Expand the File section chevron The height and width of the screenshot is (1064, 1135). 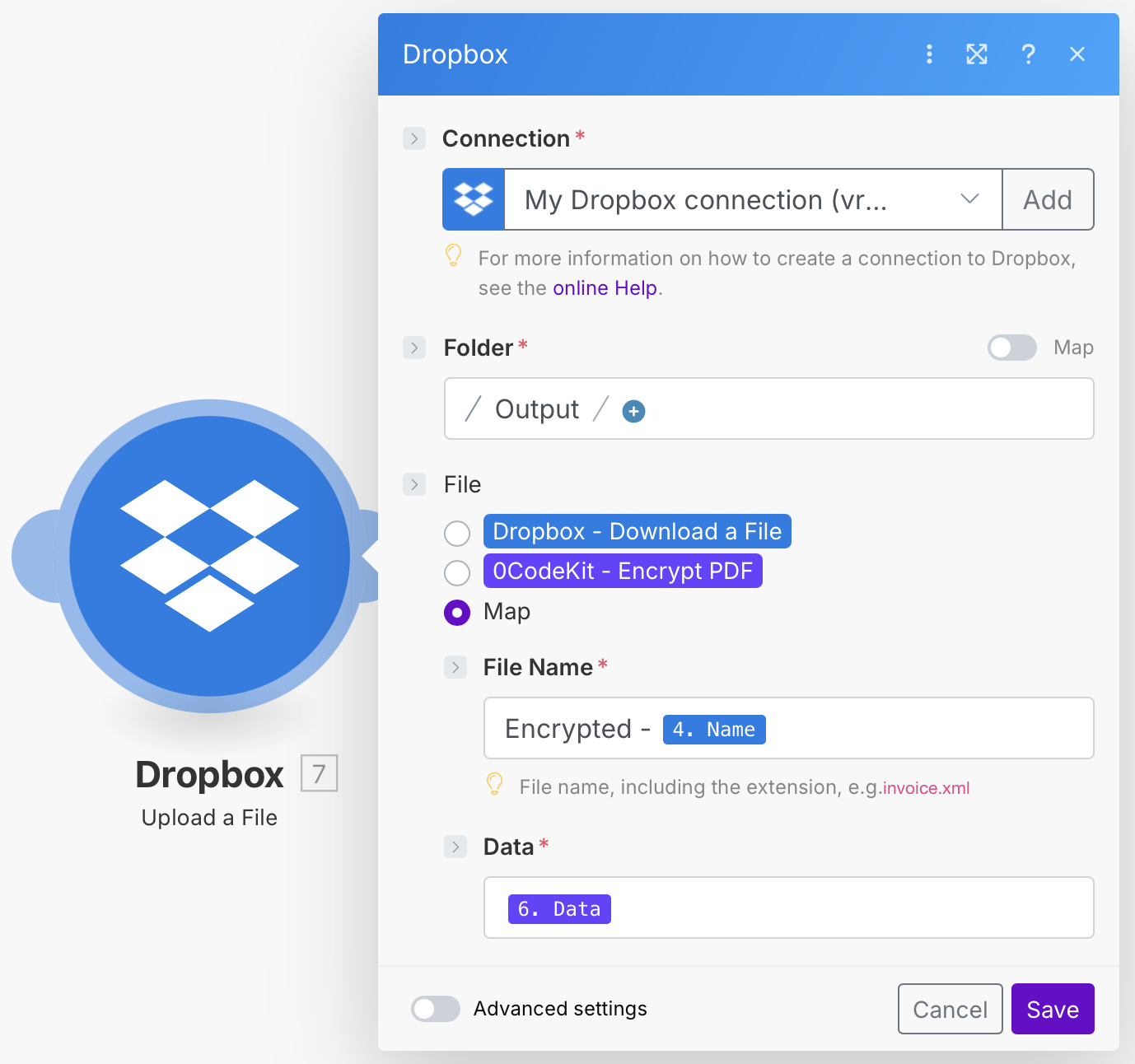pos(414,484)
